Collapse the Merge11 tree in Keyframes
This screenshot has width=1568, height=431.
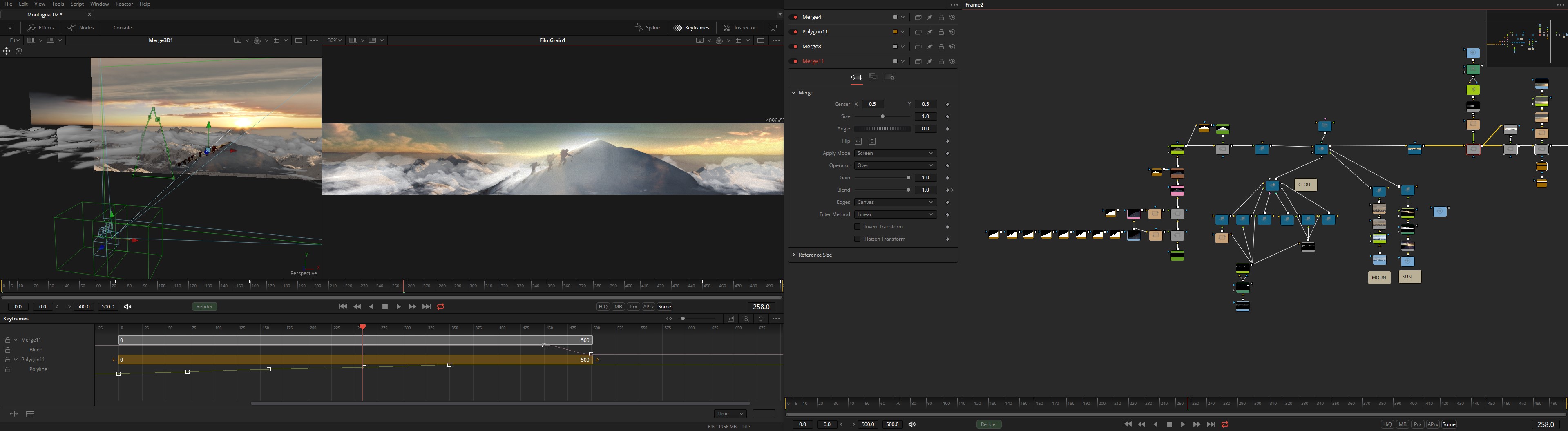[x=15, y=340]
